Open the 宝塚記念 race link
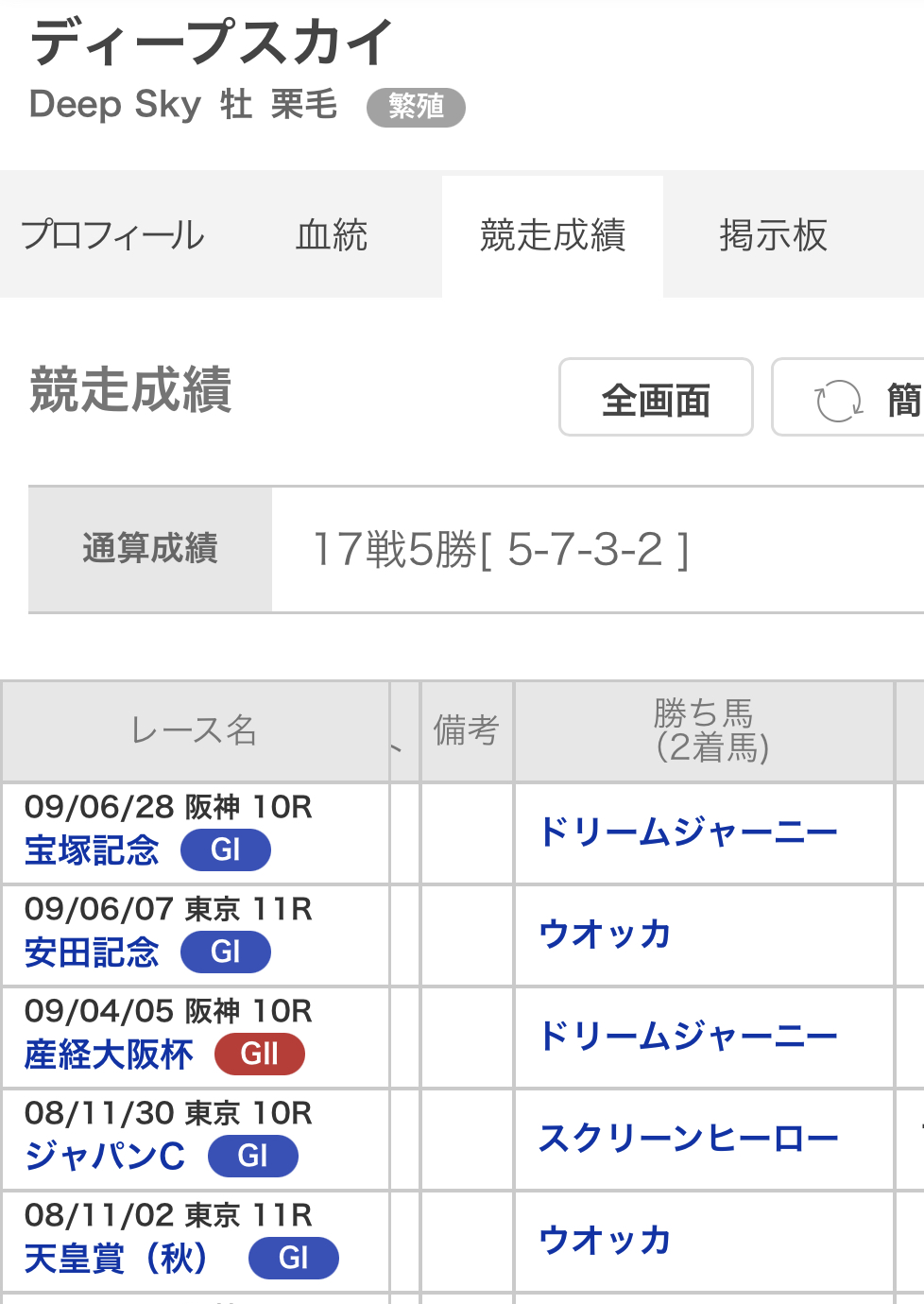This screenshot has height=1304, width=924. (x=92, y=850)
